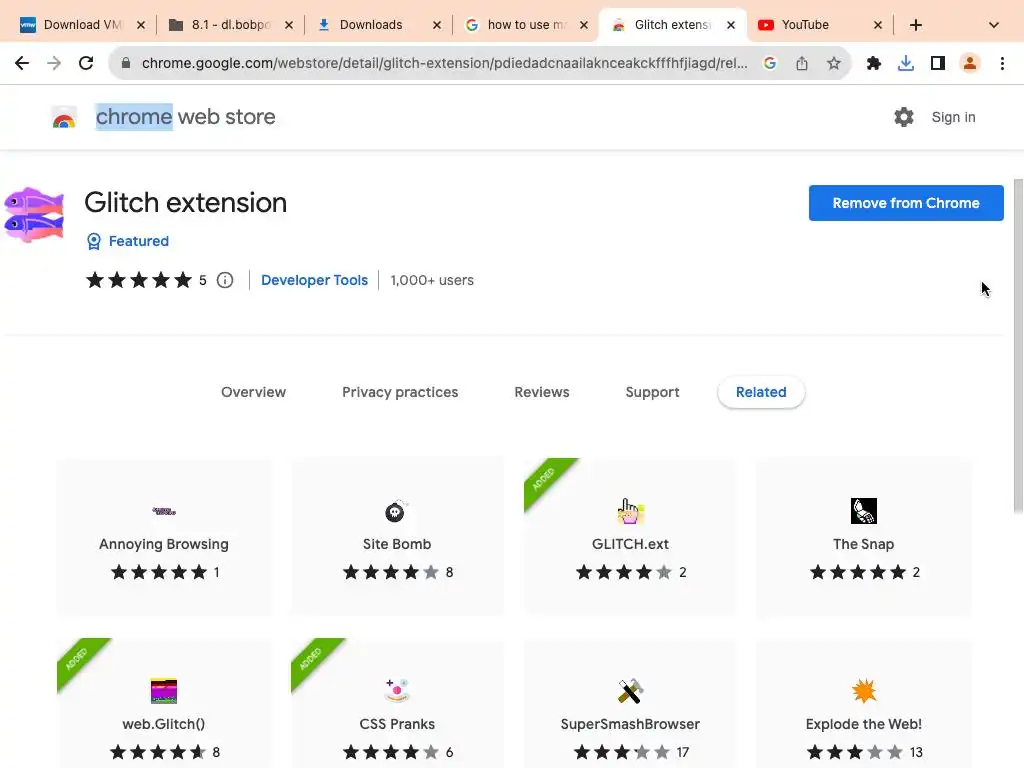Click the address bar URL field
This screenshot has width=1024, height=768.
(x=444, y=63)
